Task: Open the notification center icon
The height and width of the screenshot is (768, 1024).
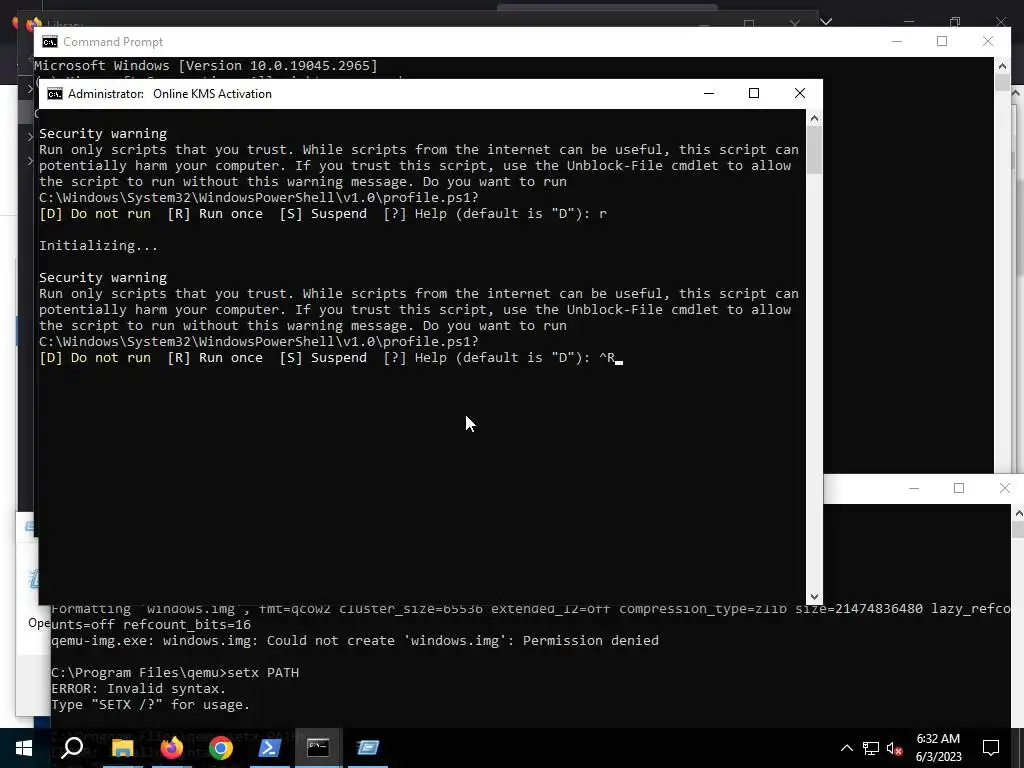Action: (991, 748)
